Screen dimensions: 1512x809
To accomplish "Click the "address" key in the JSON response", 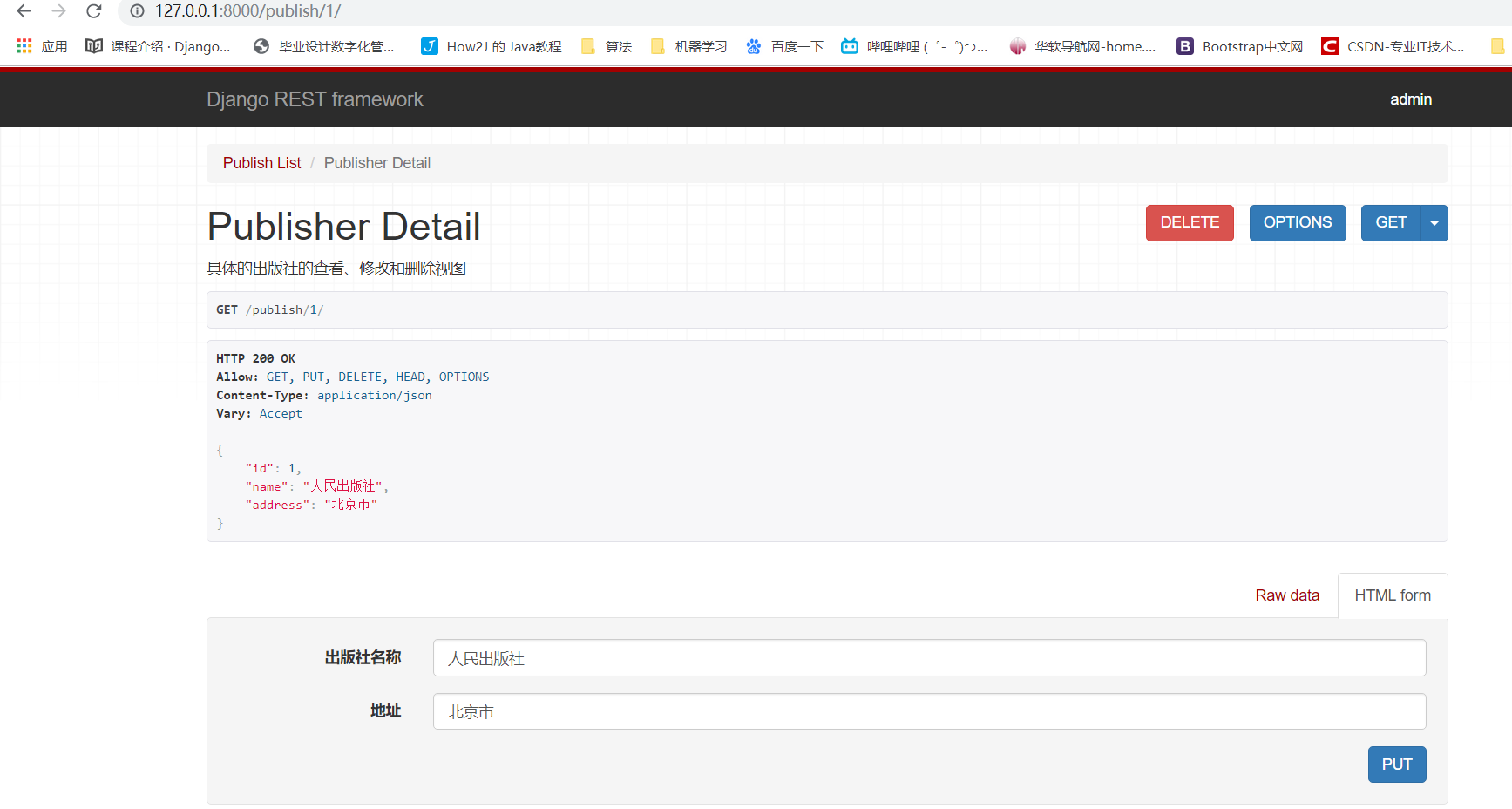I will (x=277, y=506).
